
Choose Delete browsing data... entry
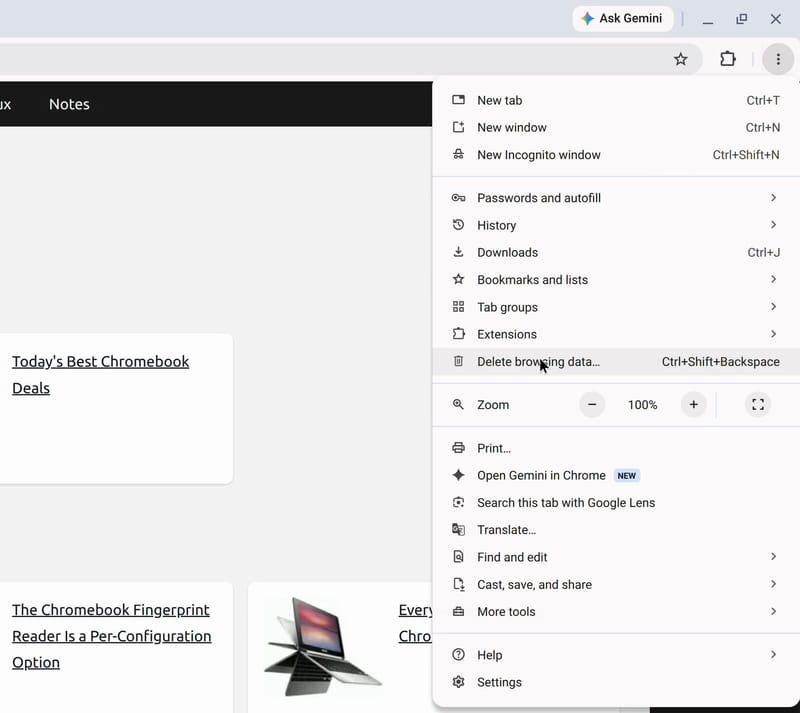point(616,361)
